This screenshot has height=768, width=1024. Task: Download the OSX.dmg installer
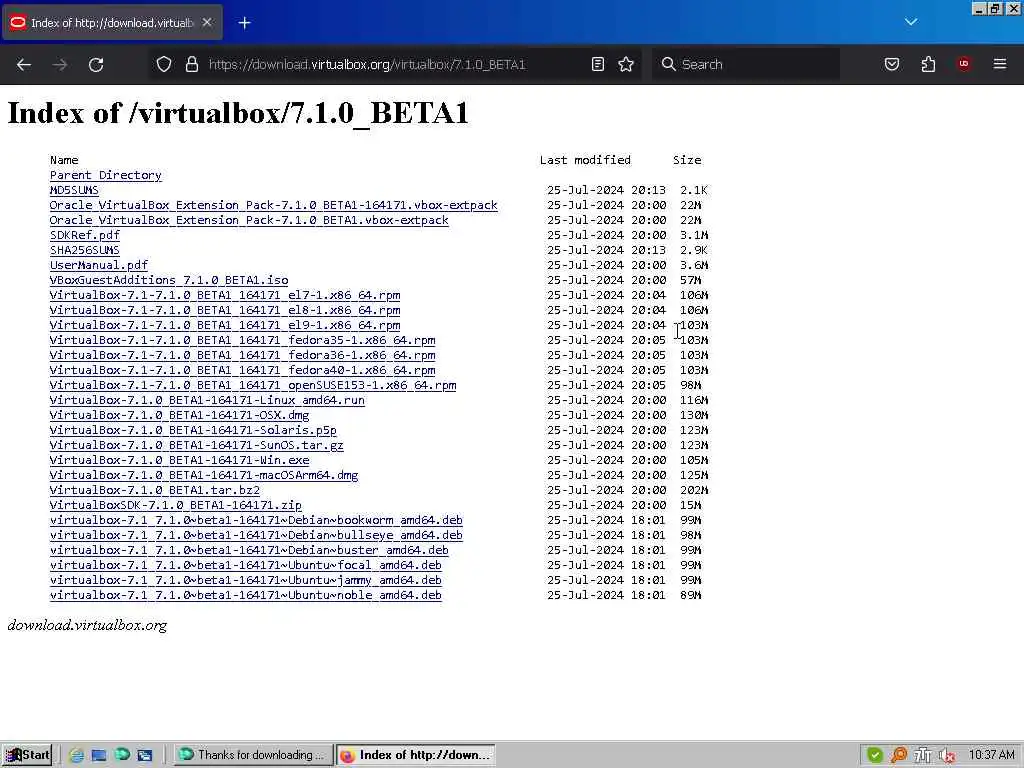[180, 415]
